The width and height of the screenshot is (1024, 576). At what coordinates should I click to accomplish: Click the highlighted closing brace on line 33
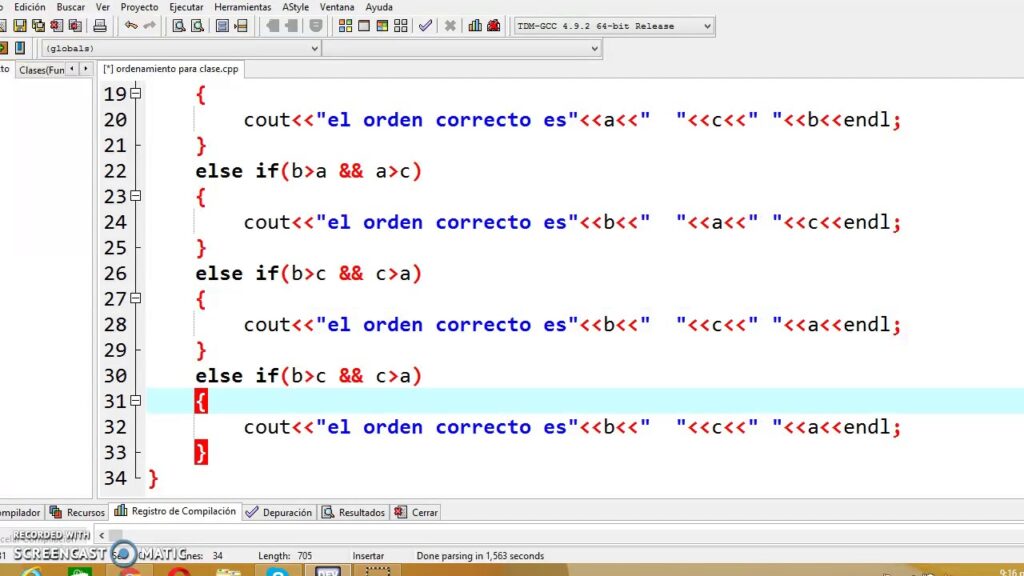tap(200, 453)
